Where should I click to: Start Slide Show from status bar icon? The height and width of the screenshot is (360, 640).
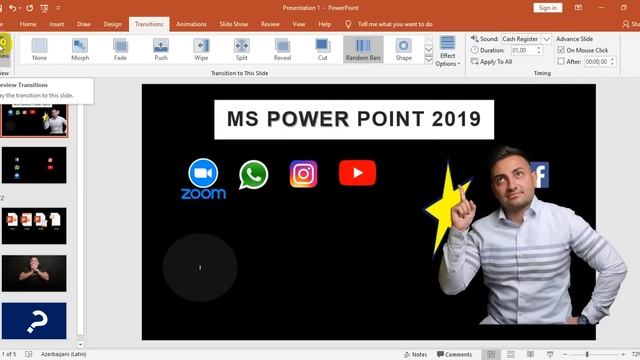click(x=550, y=354)
